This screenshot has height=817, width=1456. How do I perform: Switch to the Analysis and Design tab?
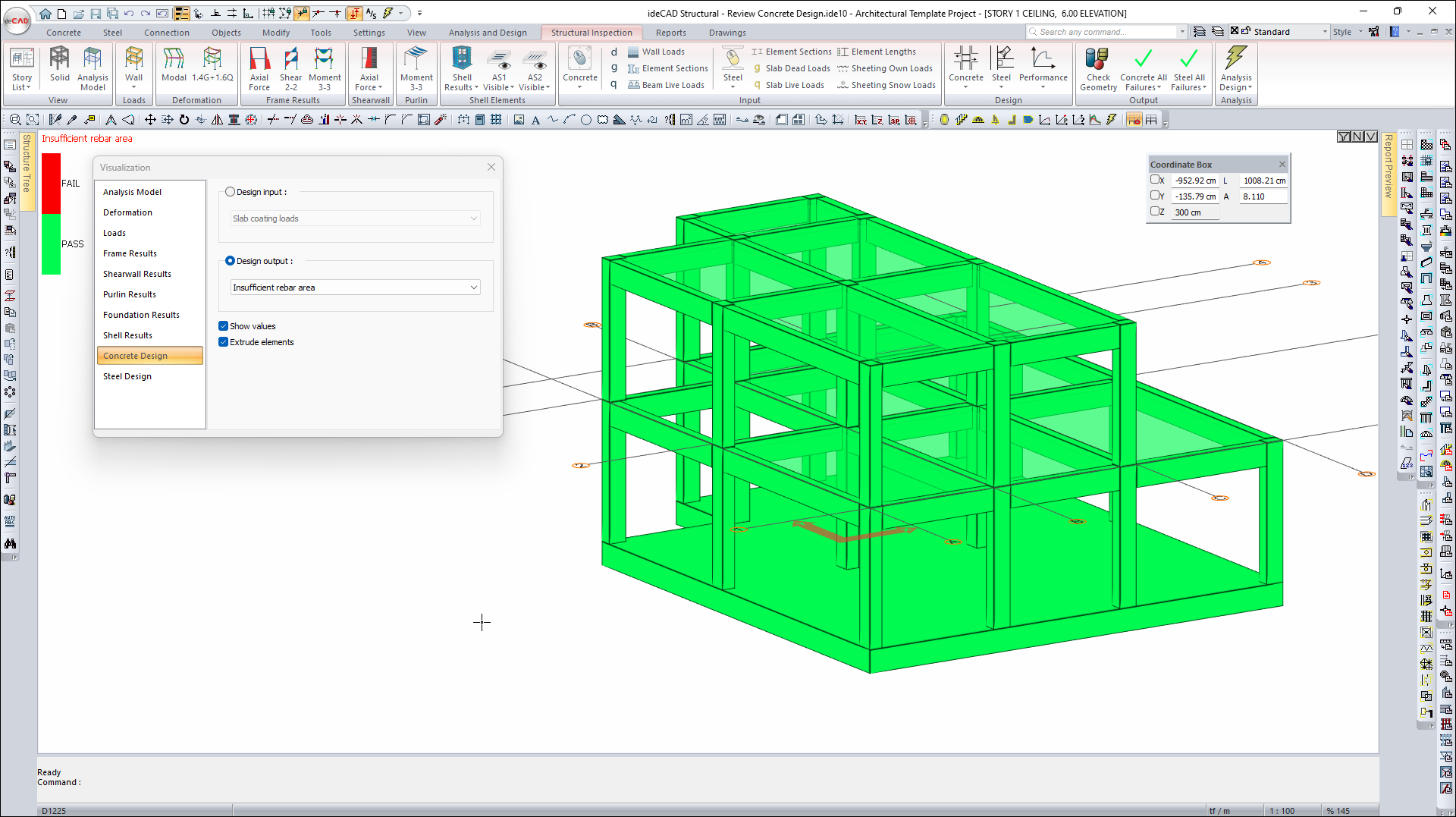[488, 33]
